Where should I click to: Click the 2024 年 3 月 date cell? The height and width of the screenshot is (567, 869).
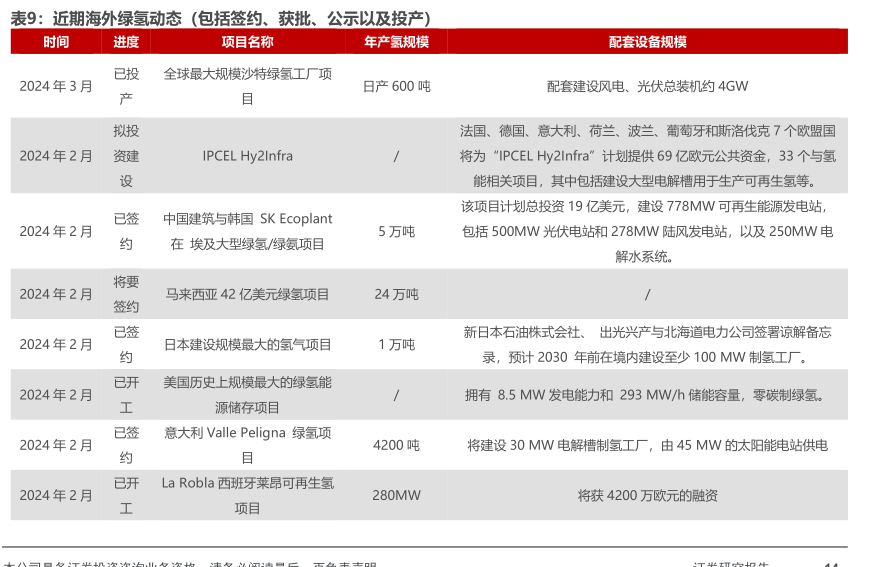(x=56, y=87)
